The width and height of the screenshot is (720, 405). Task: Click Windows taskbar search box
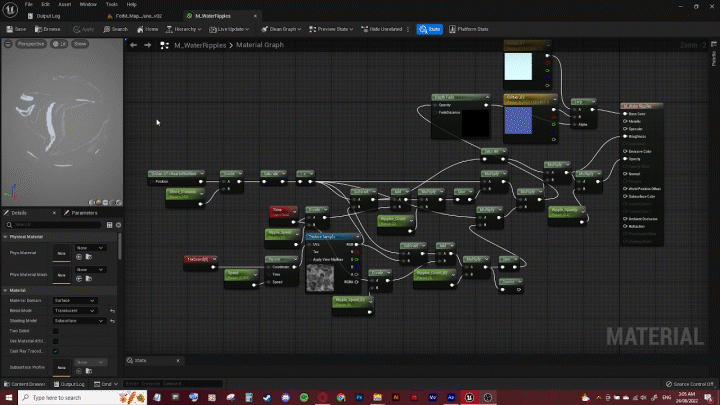click(82, 397)
